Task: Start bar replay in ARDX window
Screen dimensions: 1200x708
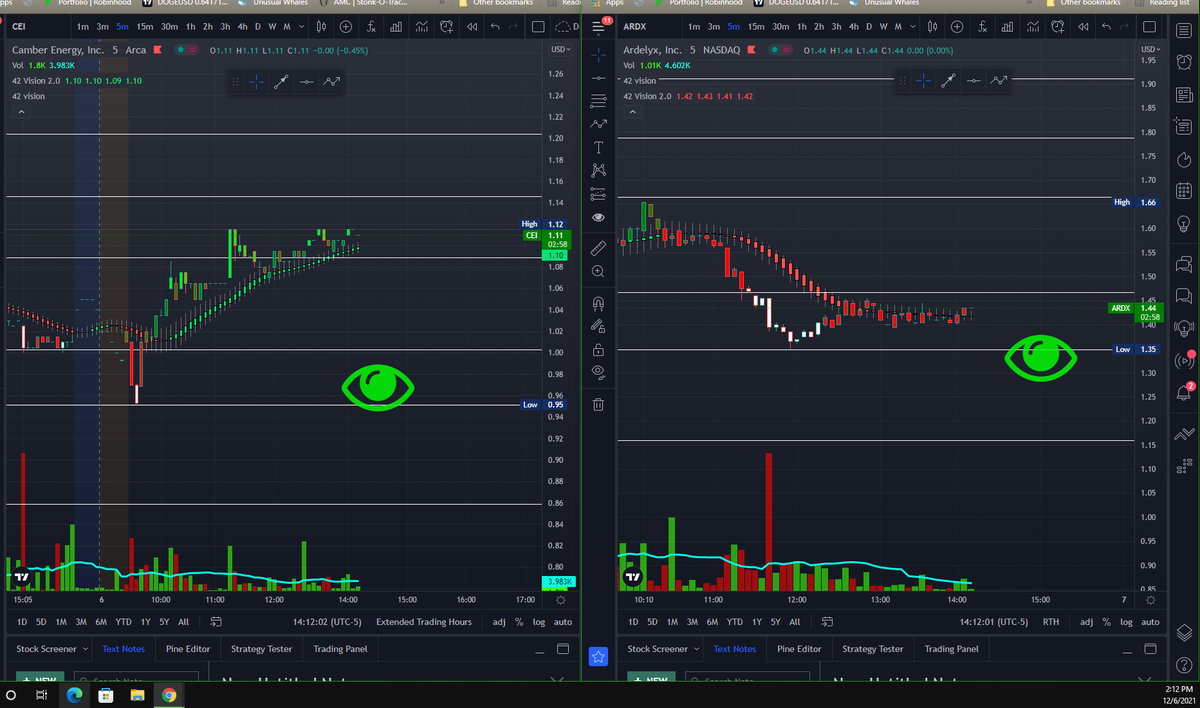Action: 1084,26
